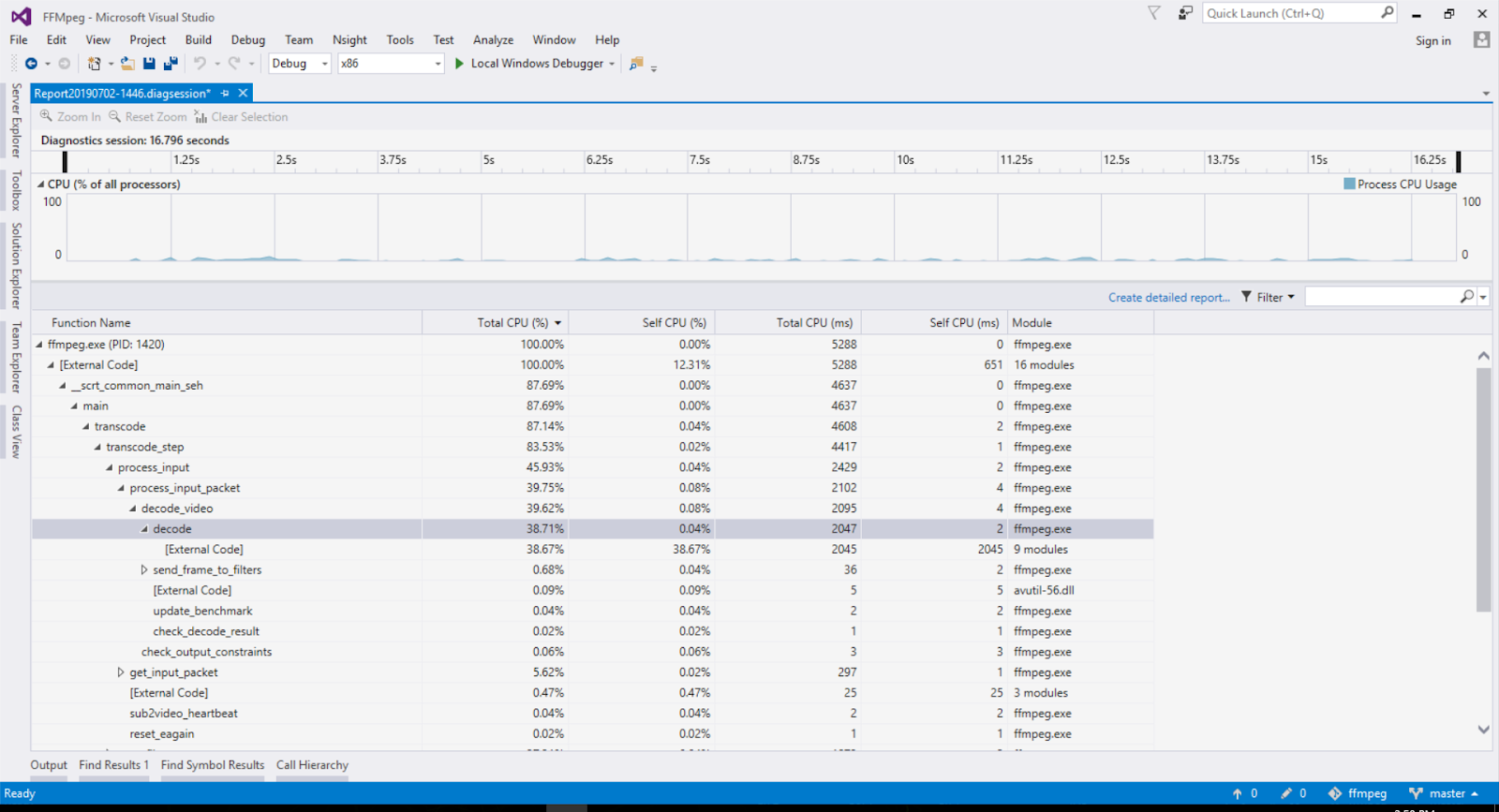Screen dimensions: 1499x812
Task: Click Create detailed report link
Action: point(1169,298)
